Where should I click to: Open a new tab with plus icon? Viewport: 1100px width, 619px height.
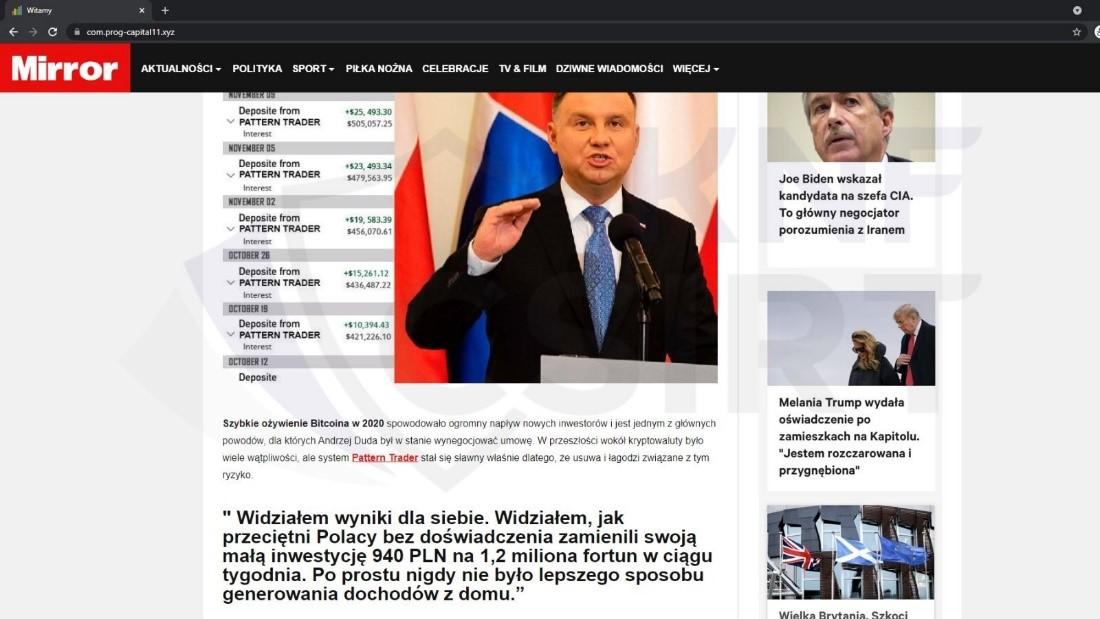pos(165,11)
